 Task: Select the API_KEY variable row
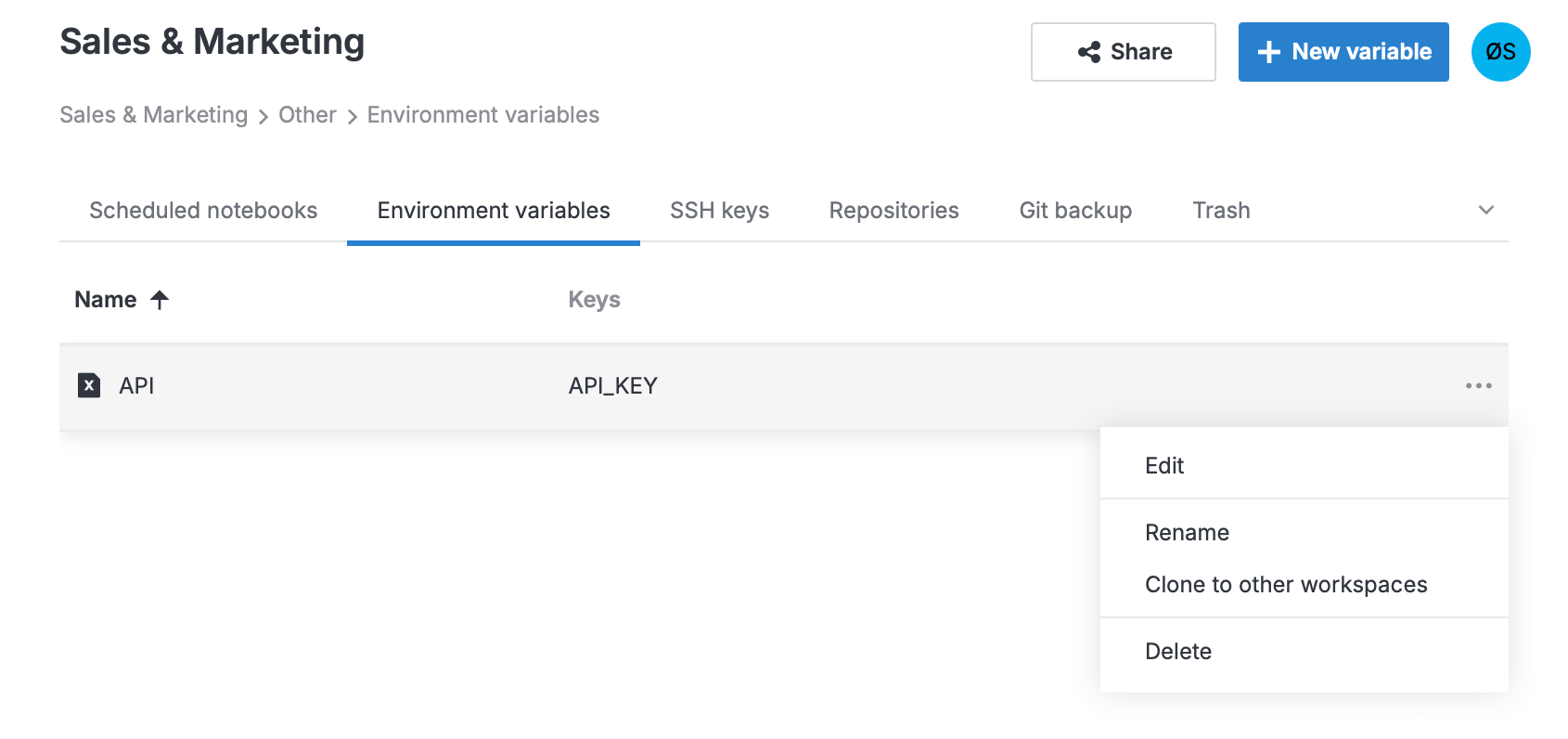point(612,385)
